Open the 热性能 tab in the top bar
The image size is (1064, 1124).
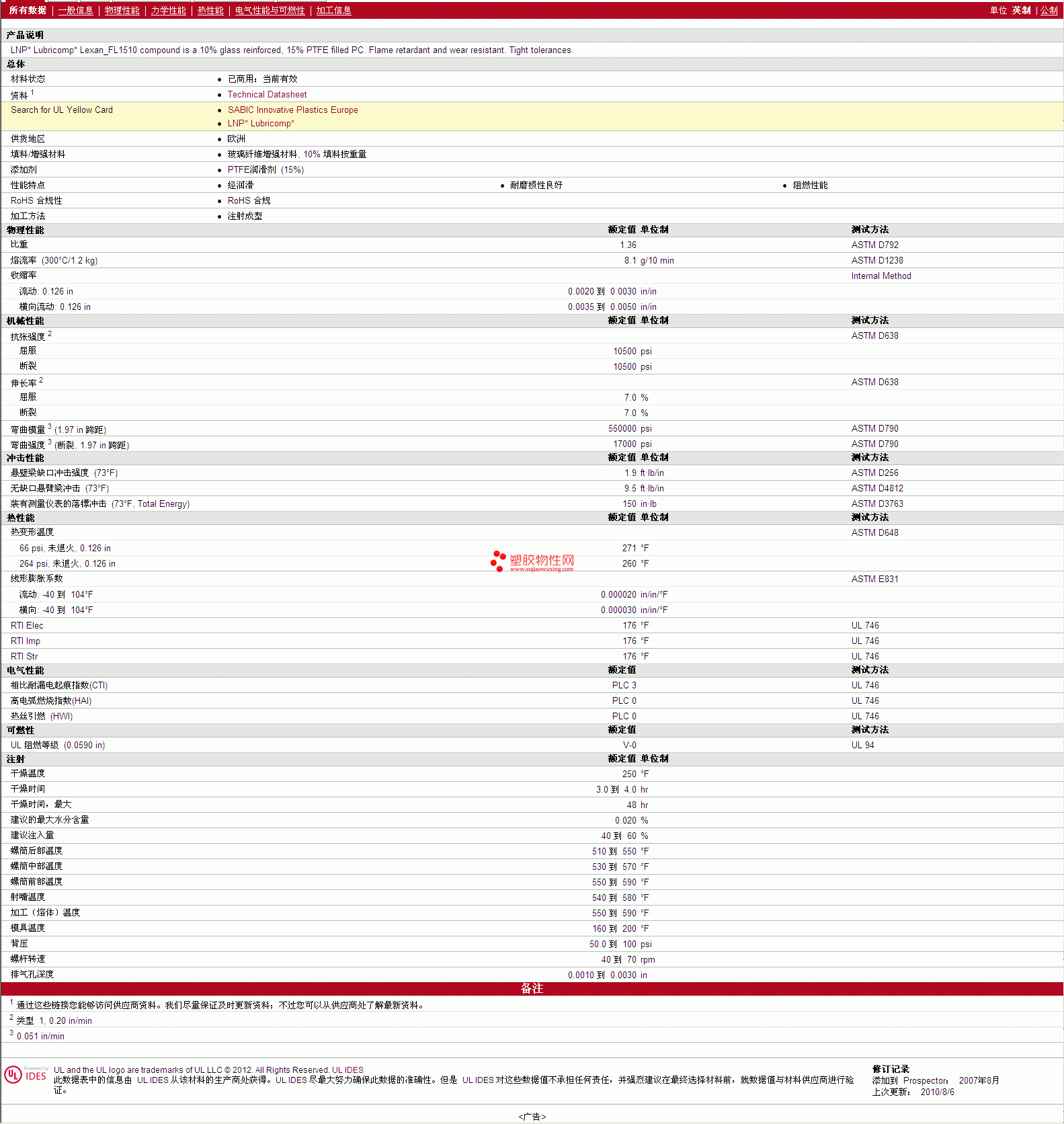pos(210,10)
